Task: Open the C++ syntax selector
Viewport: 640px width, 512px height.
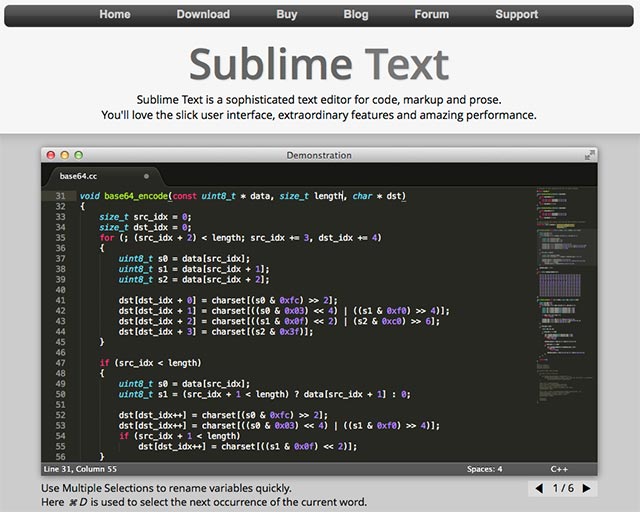Action: (560, 468)
